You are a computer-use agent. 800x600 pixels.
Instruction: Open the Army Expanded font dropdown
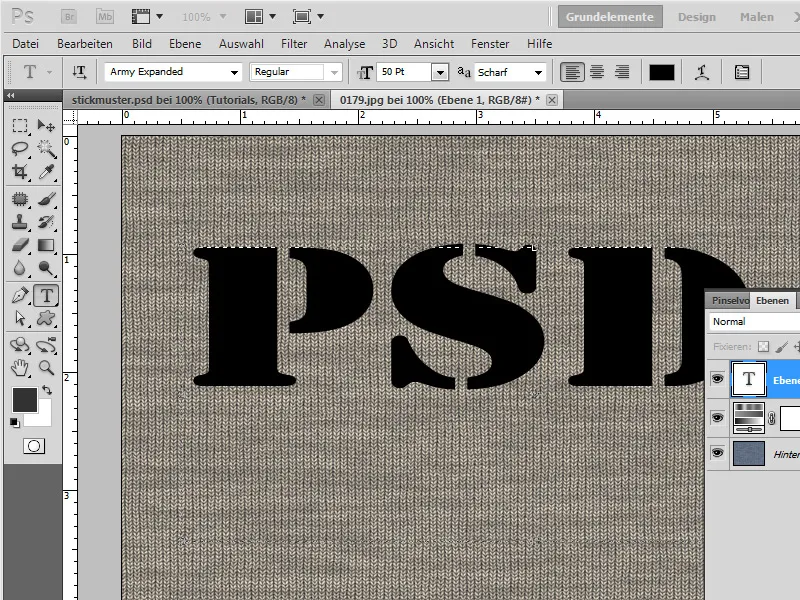coord(234,72)
